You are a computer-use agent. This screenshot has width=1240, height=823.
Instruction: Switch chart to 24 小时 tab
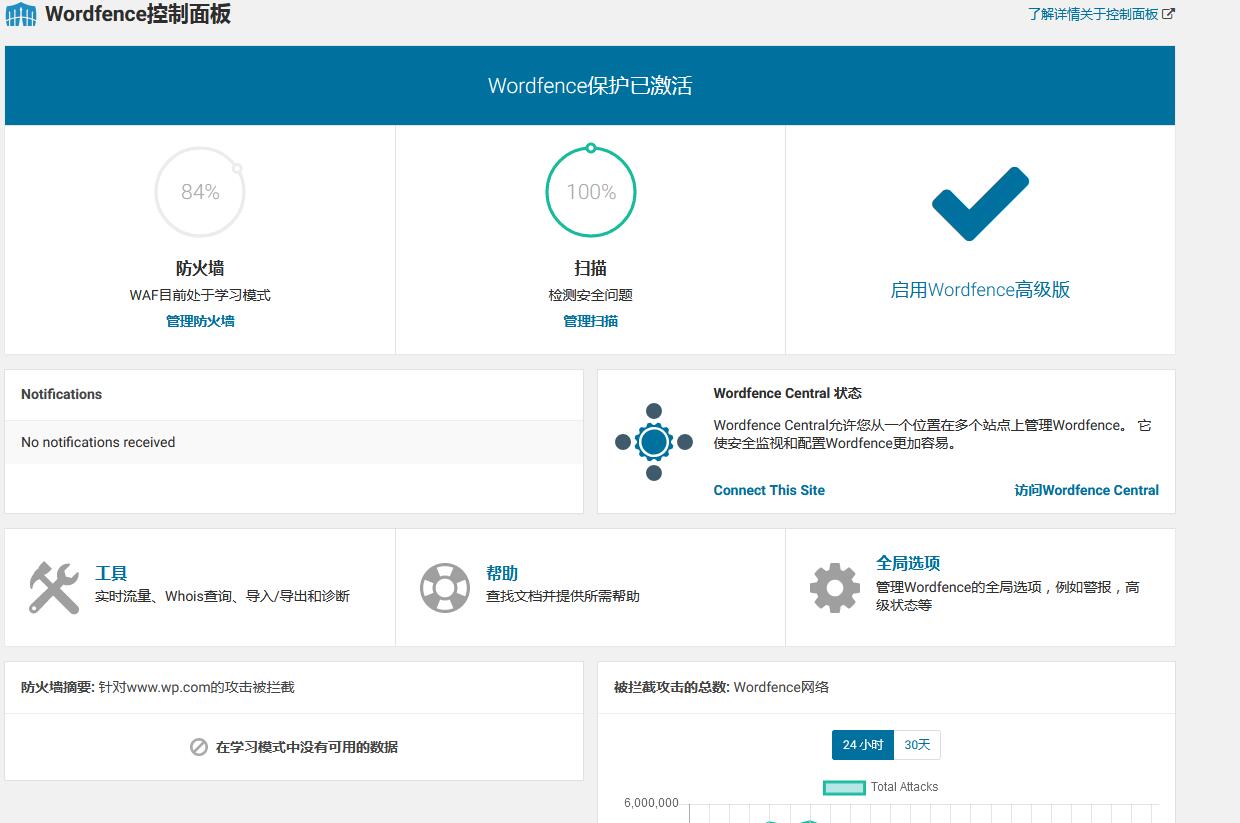point(863,745)
